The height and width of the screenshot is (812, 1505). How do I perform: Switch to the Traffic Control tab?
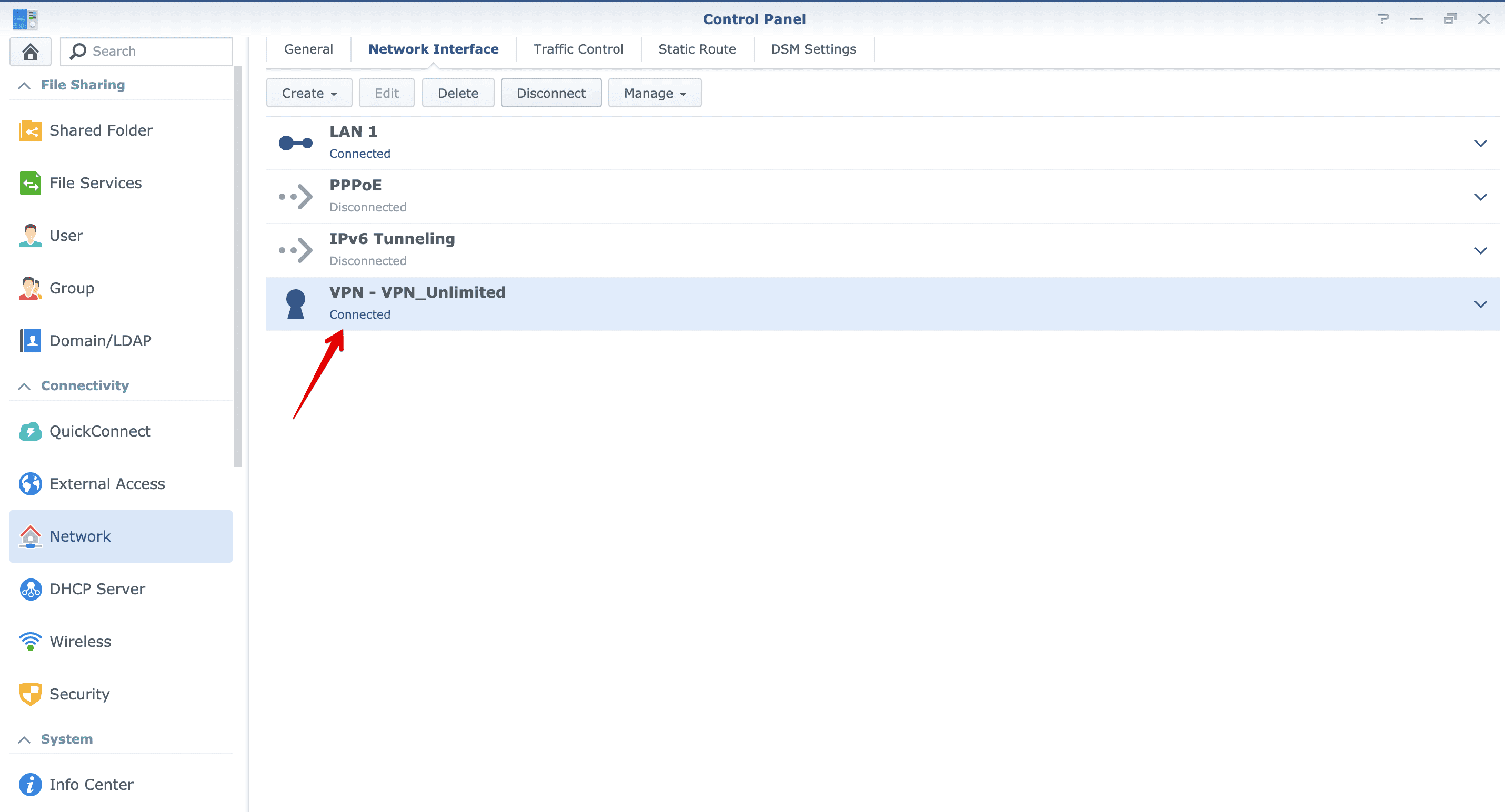coord(578,49)
